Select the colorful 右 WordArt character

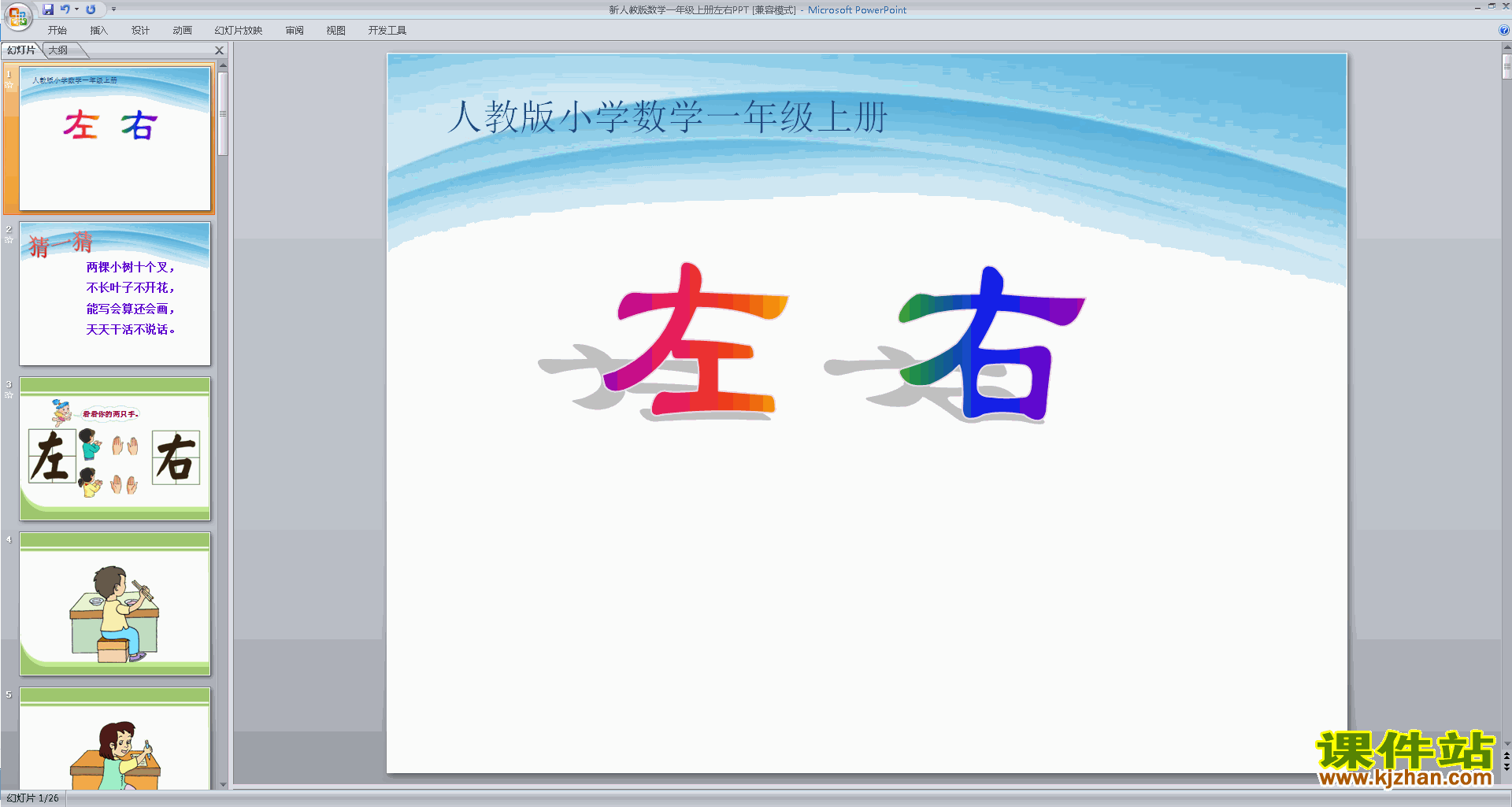tap(991, 343)
